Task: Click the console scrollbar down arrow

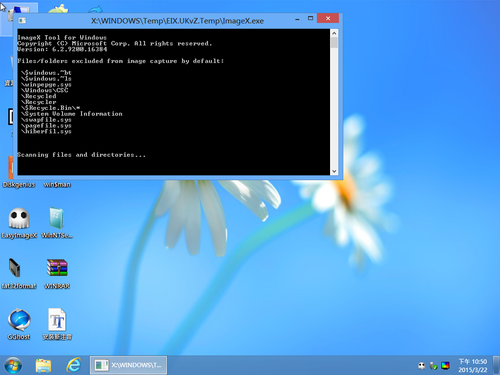Action: click(334, 171)
